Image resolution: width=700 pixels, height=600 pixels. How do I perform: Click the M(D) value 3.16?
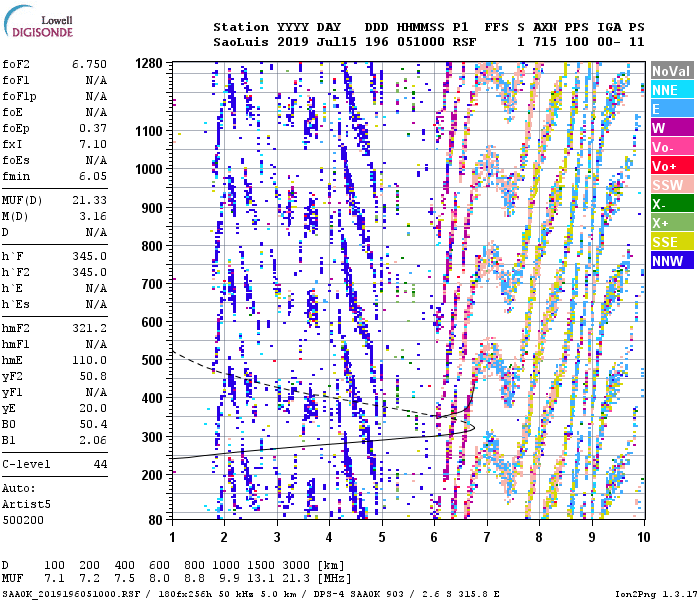(93, 217)
